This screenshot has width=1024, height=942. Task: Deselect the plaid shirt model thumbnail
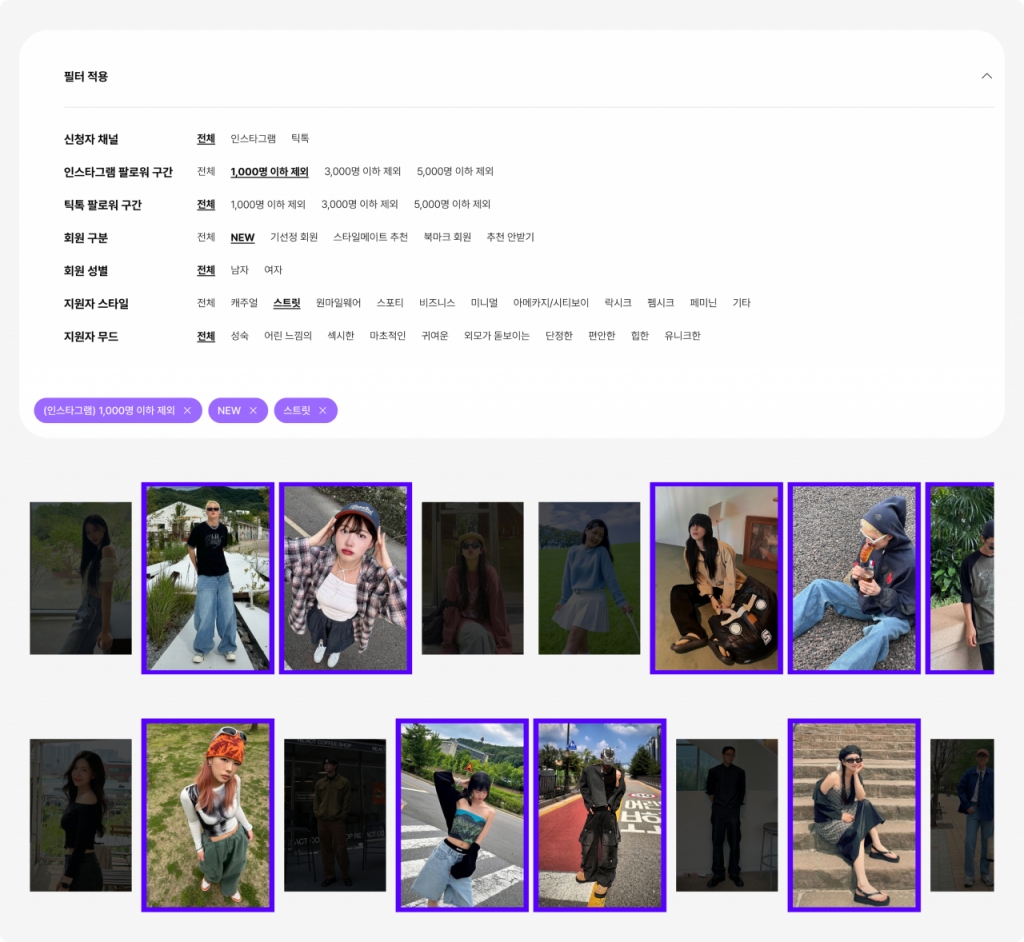click(x=345, y=578)
